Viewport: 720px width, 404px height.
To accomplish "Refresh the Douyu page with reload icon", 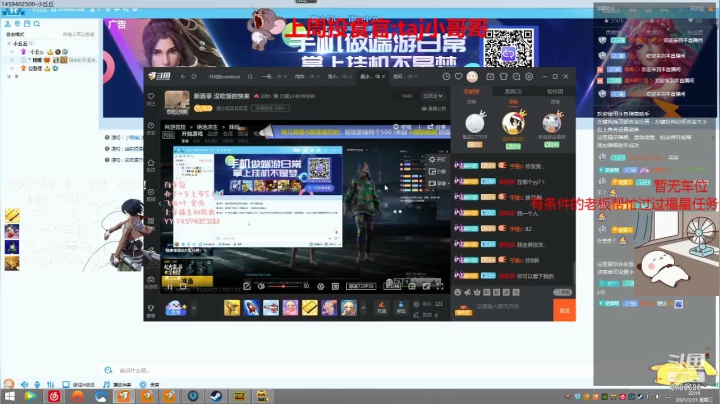I will click(x=194, y=77).
